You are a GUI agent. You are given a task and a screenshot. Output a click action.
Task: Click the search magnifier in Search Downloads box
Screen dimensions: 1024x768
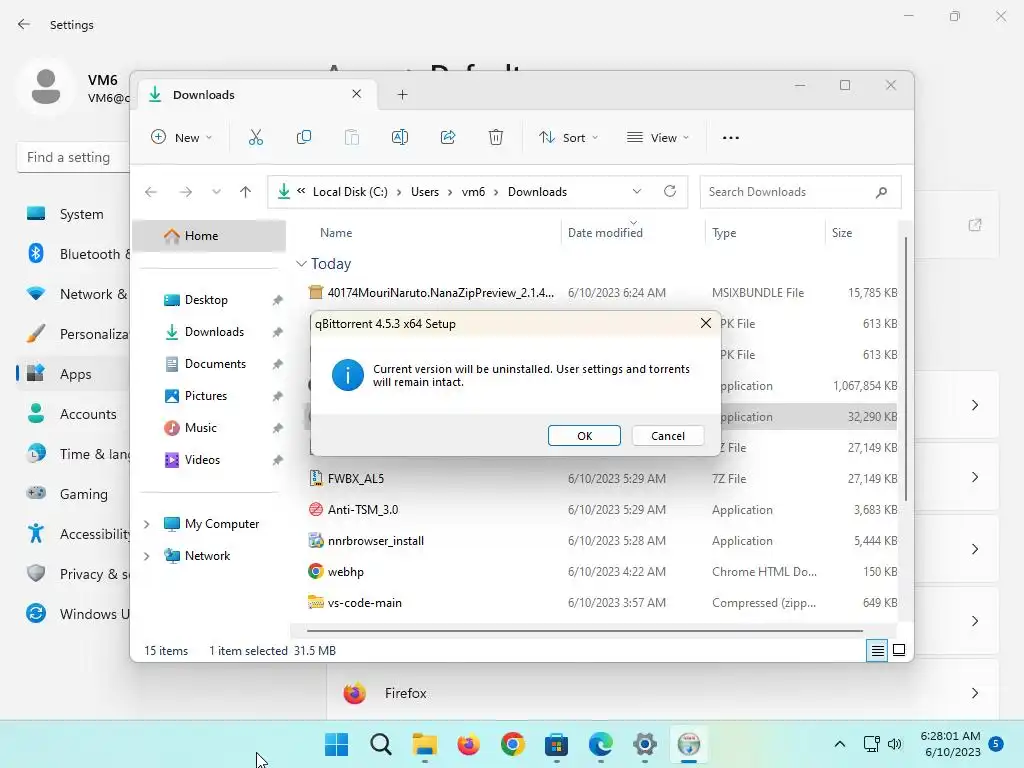tap(881, 192)
